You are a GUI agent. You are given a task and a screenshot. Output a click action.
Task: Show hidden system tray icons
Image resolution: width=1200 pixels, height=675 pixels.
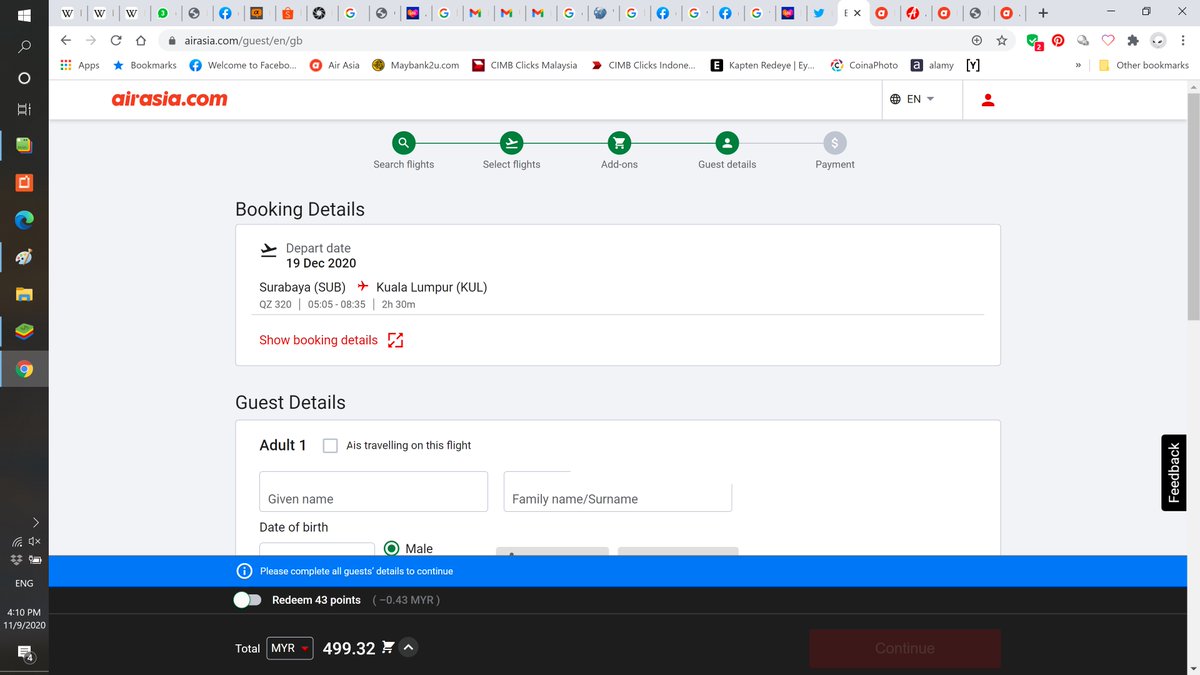pos(36,522)
